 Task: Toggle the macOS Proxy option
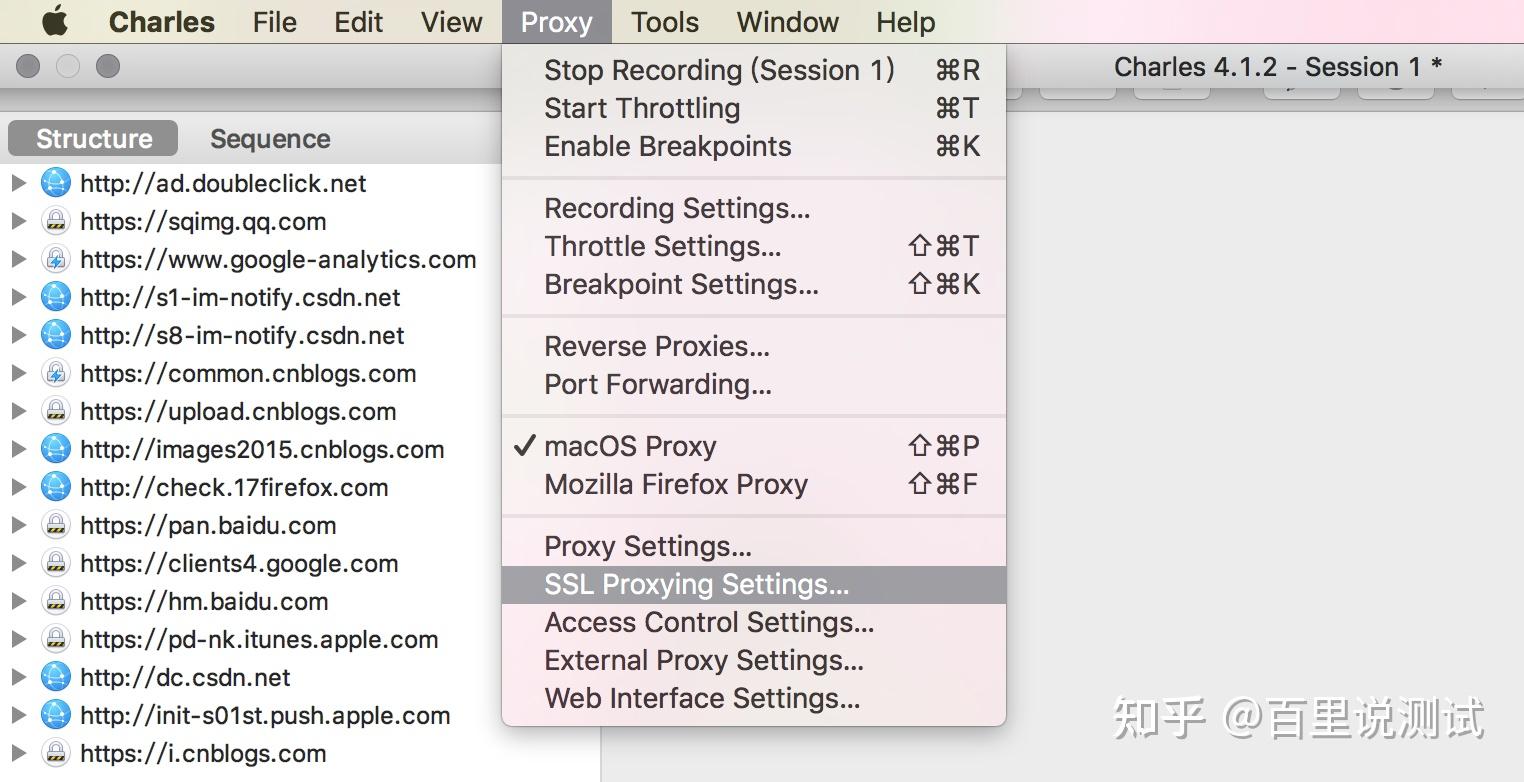click(753, 446)
